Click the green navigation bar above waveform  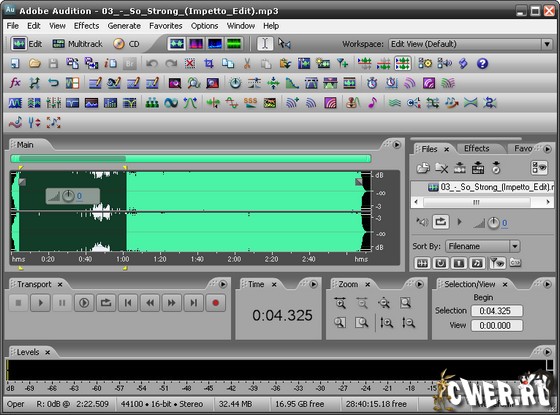[191, 159]
